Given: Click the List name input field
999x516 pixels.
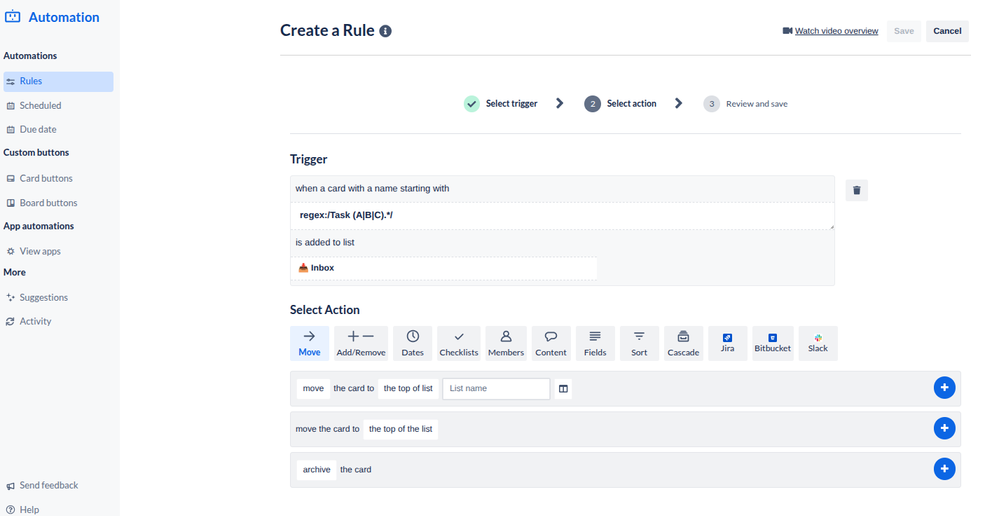Looking at the screenshot, I should coord(496,389).
